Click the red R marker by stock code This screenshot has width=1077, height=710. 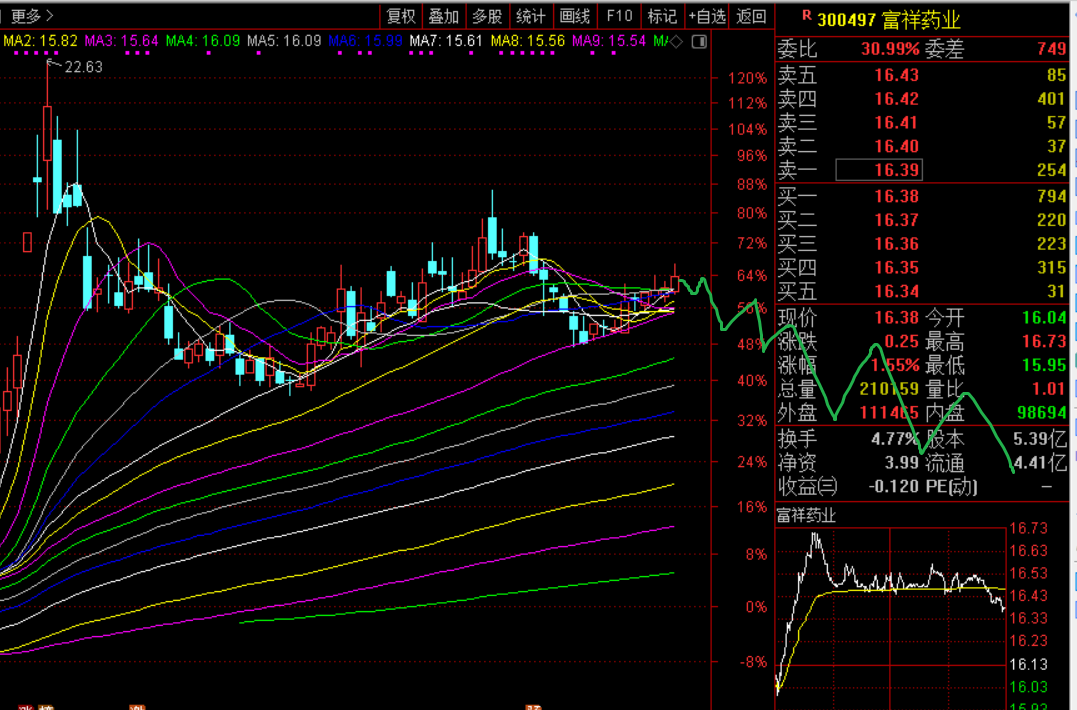tap(806, 14)
